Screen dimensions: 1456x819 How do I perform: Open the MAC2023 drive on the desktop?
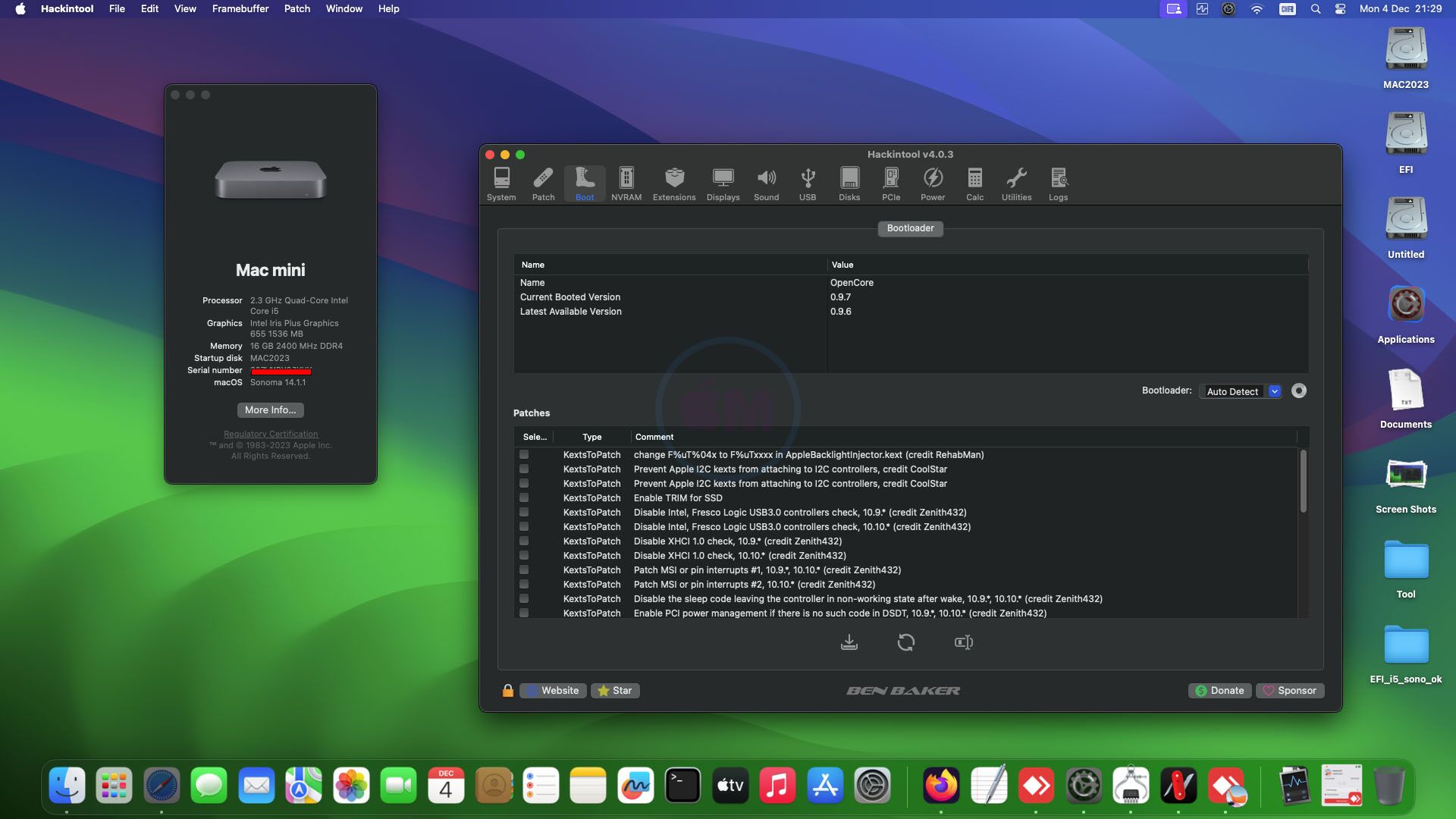point(1406,58)
